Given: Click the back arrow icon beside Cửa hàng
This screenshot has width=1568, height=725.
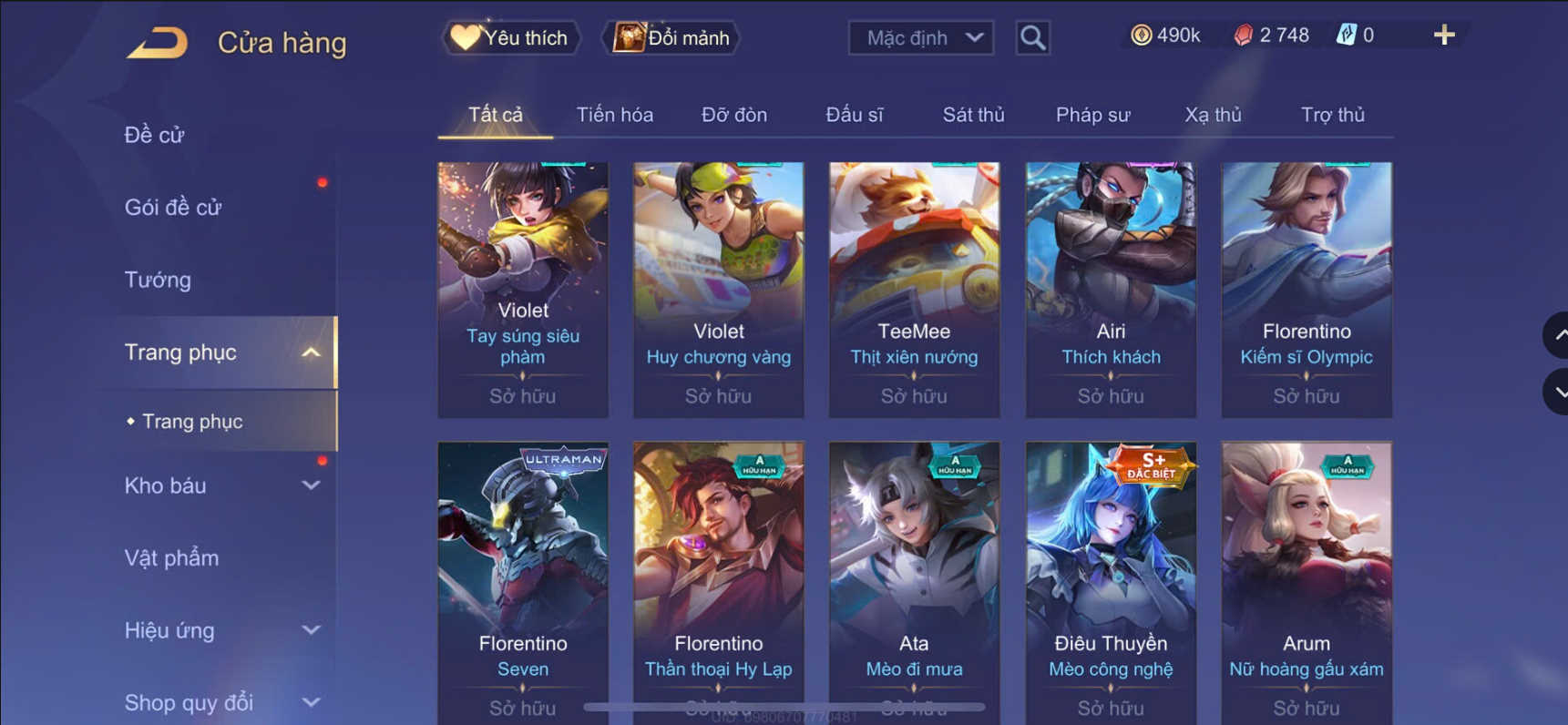Looking at the screenshot, I should [157, 42].
